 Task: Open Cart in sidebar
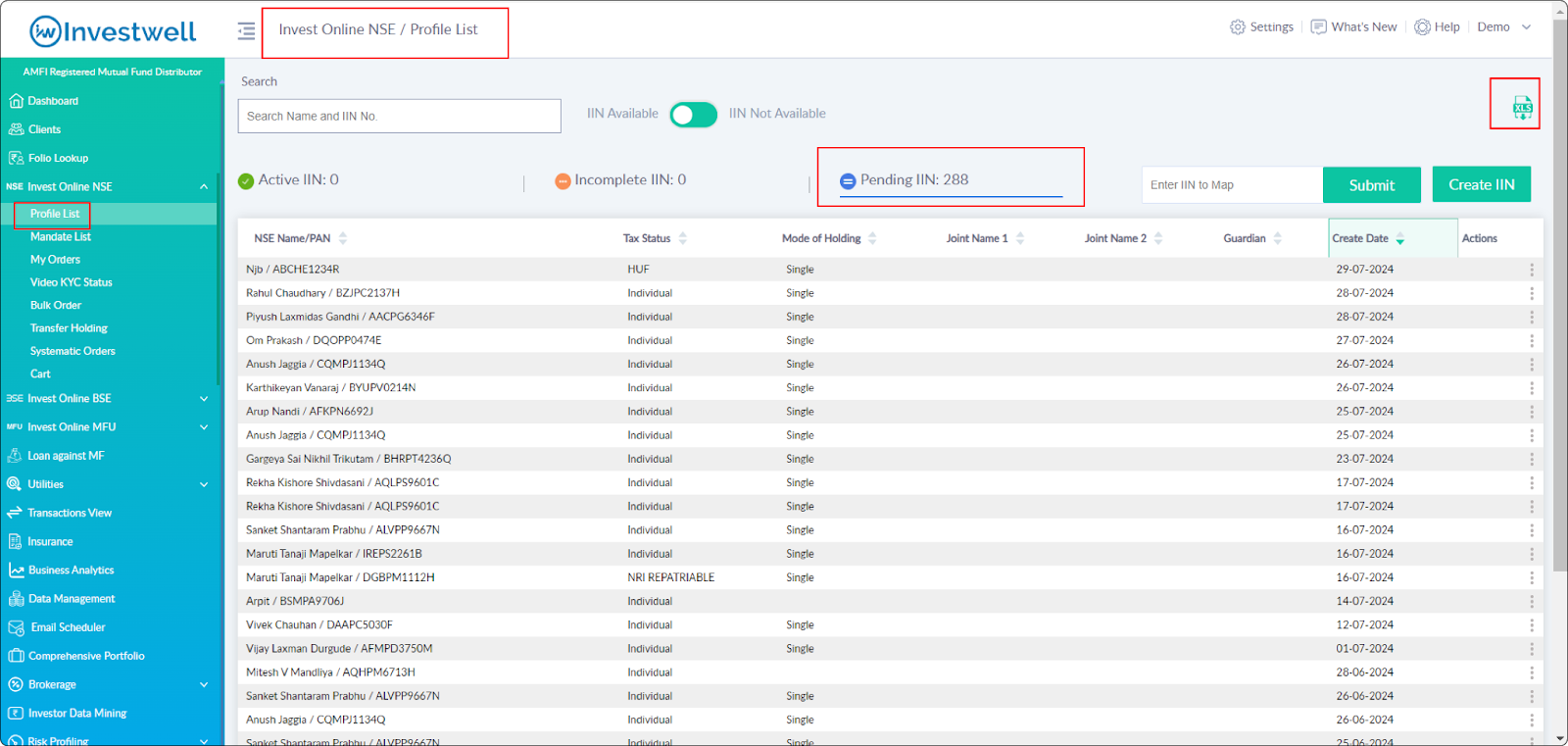click(40, 373)
